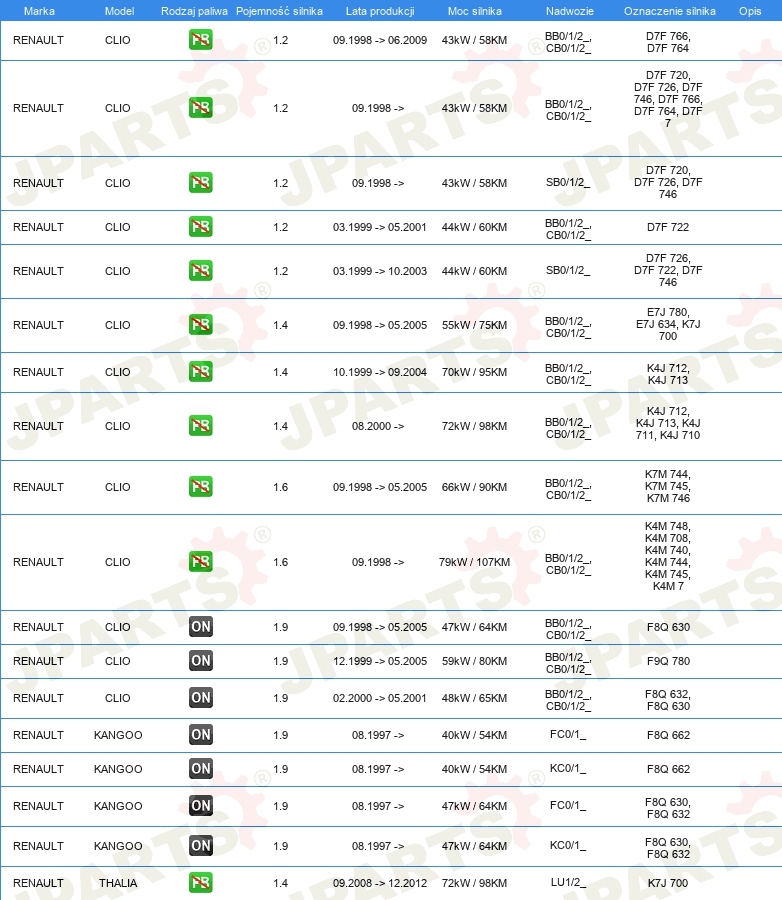The width and height of the screenshot is (782, 900).
Task: Click diesel ON icon in Kangoo KC0/1_ 40kW row
Action: 200,769
